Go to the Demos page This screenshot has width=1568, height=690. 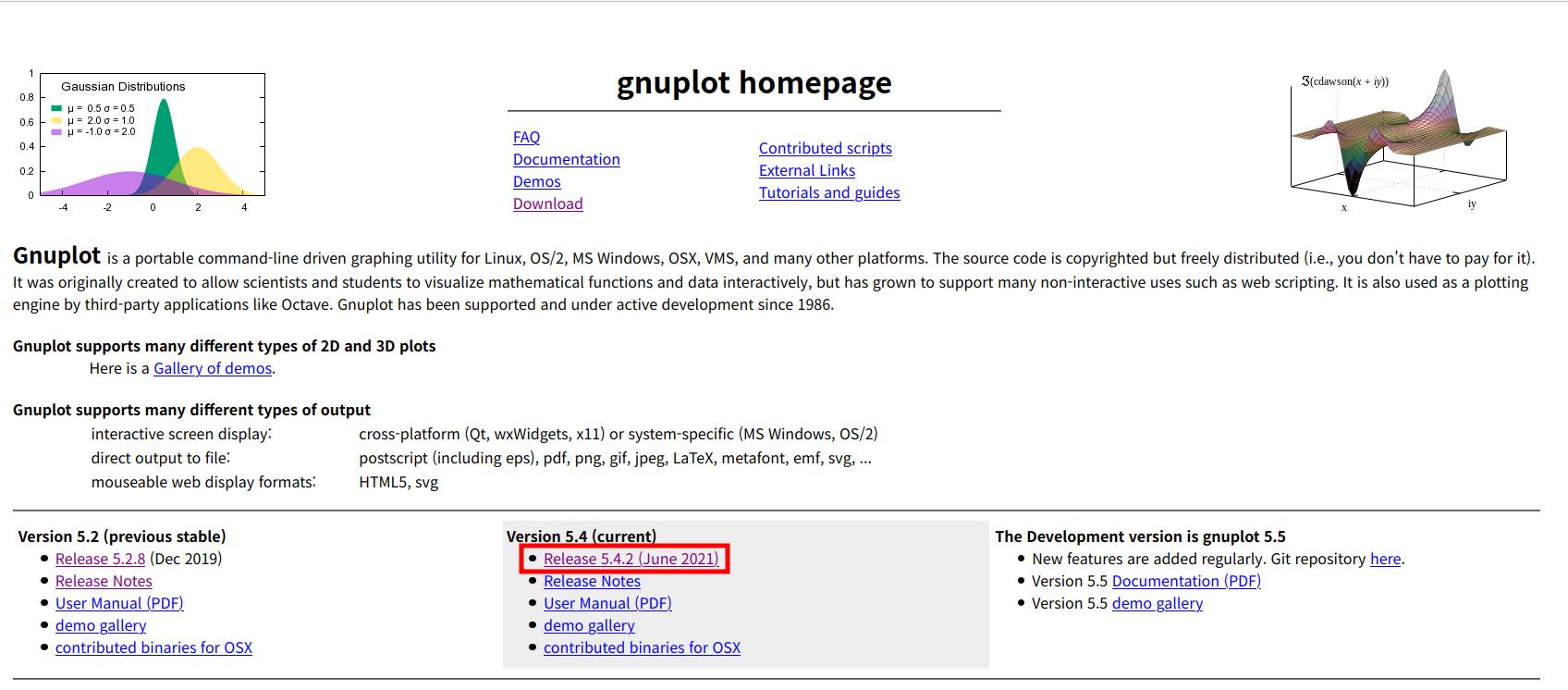[x=536, y=181]
